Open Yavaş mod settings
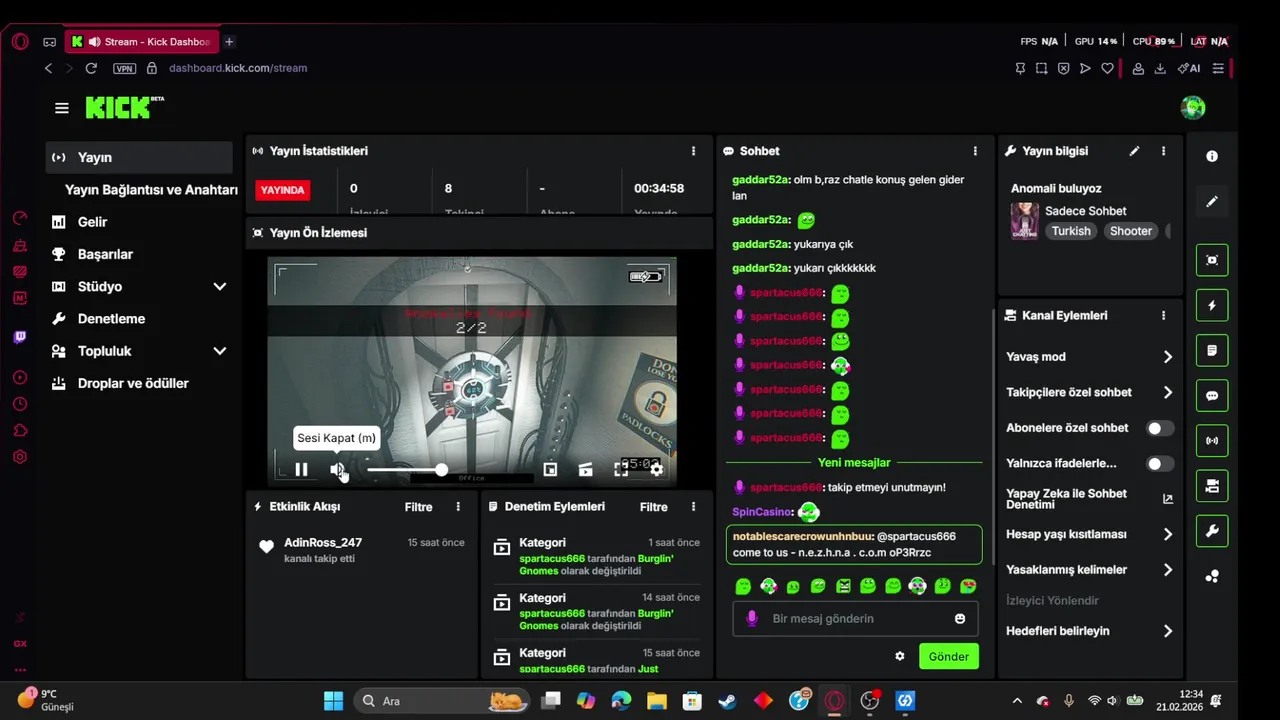This screenshot has height=720, width=1280. pos(1090,357)
